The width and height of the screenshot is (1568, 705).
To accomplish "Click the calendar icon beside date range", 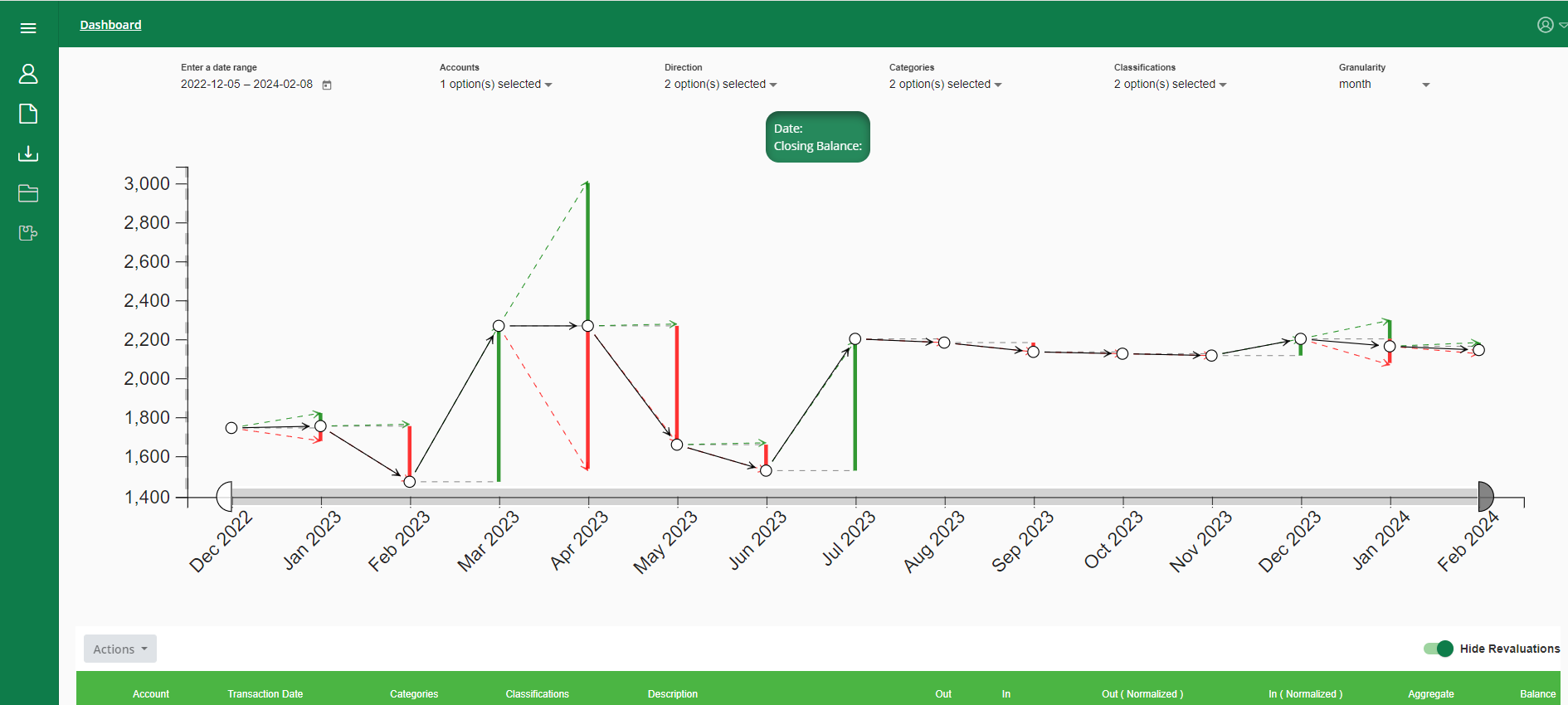I will [x=327, y=85].
